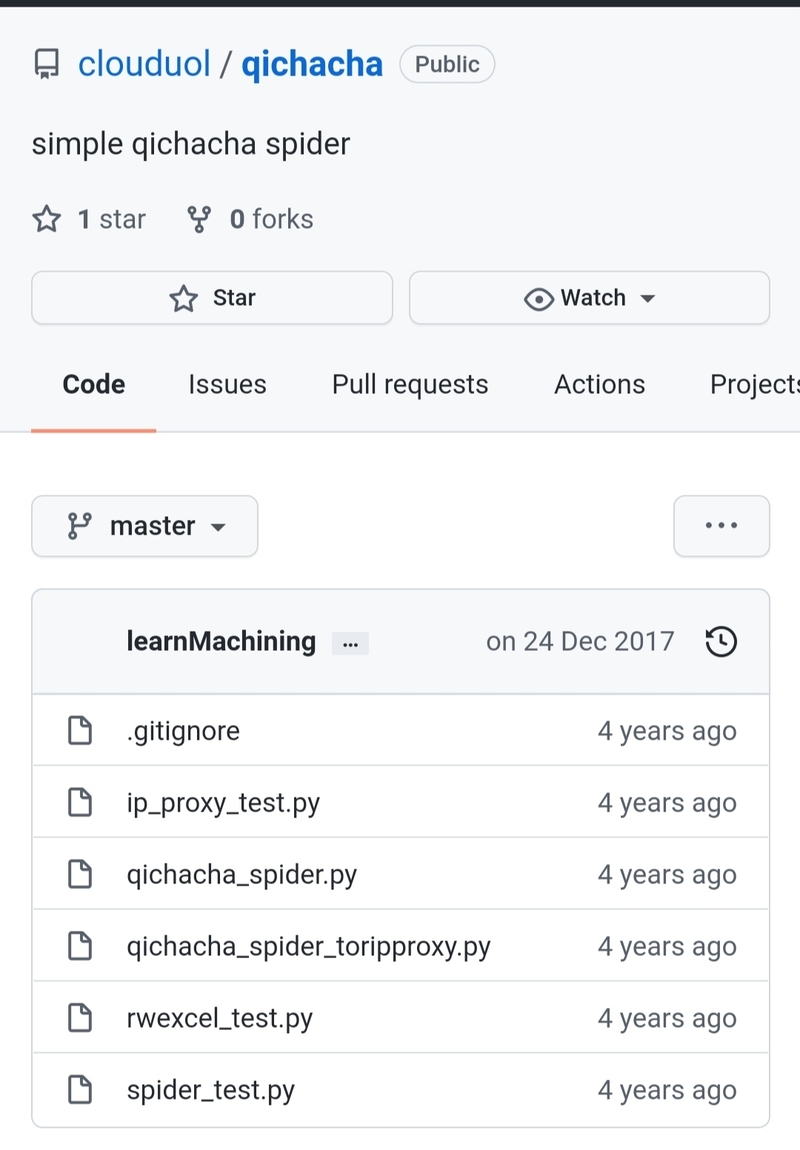Open the learnMachining commit message link
This screenshot has width=800, height=1150.
[x=221, y=641]
